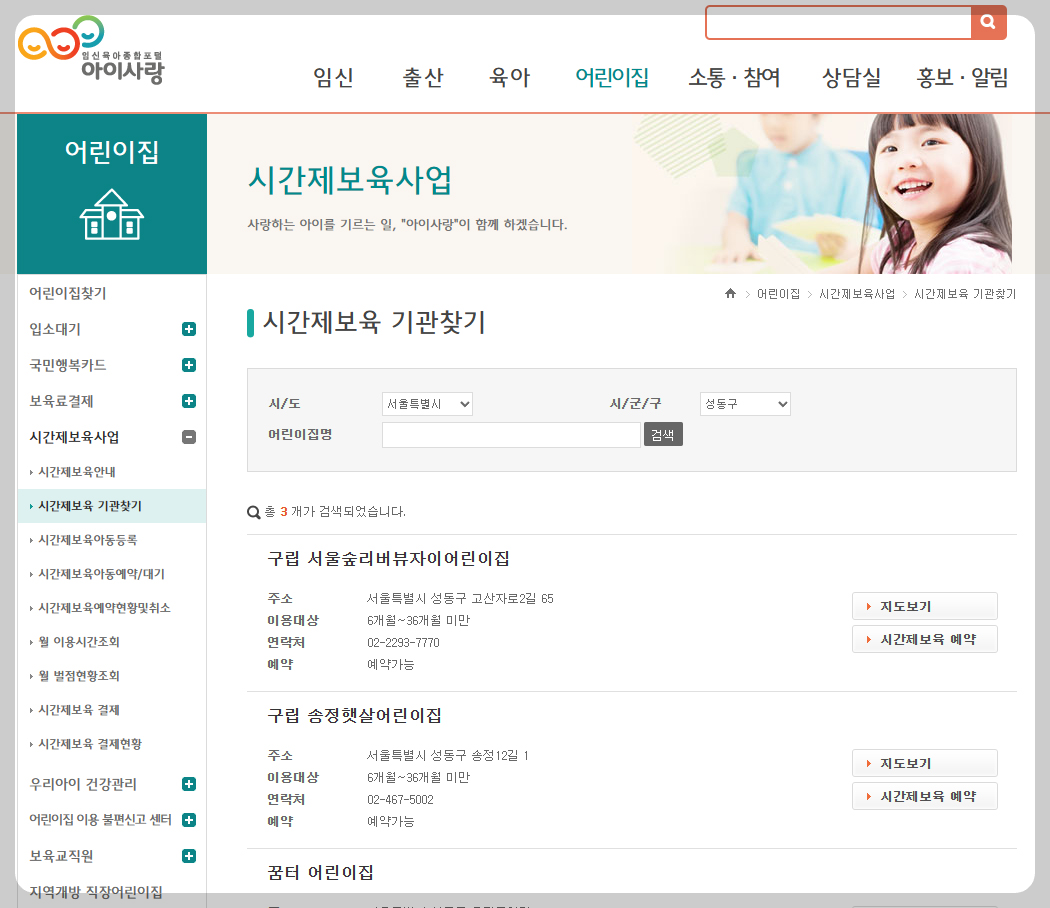Click phone number 02-467-5002
This screenshot has width=1050, height=908.
pos(400,800)
